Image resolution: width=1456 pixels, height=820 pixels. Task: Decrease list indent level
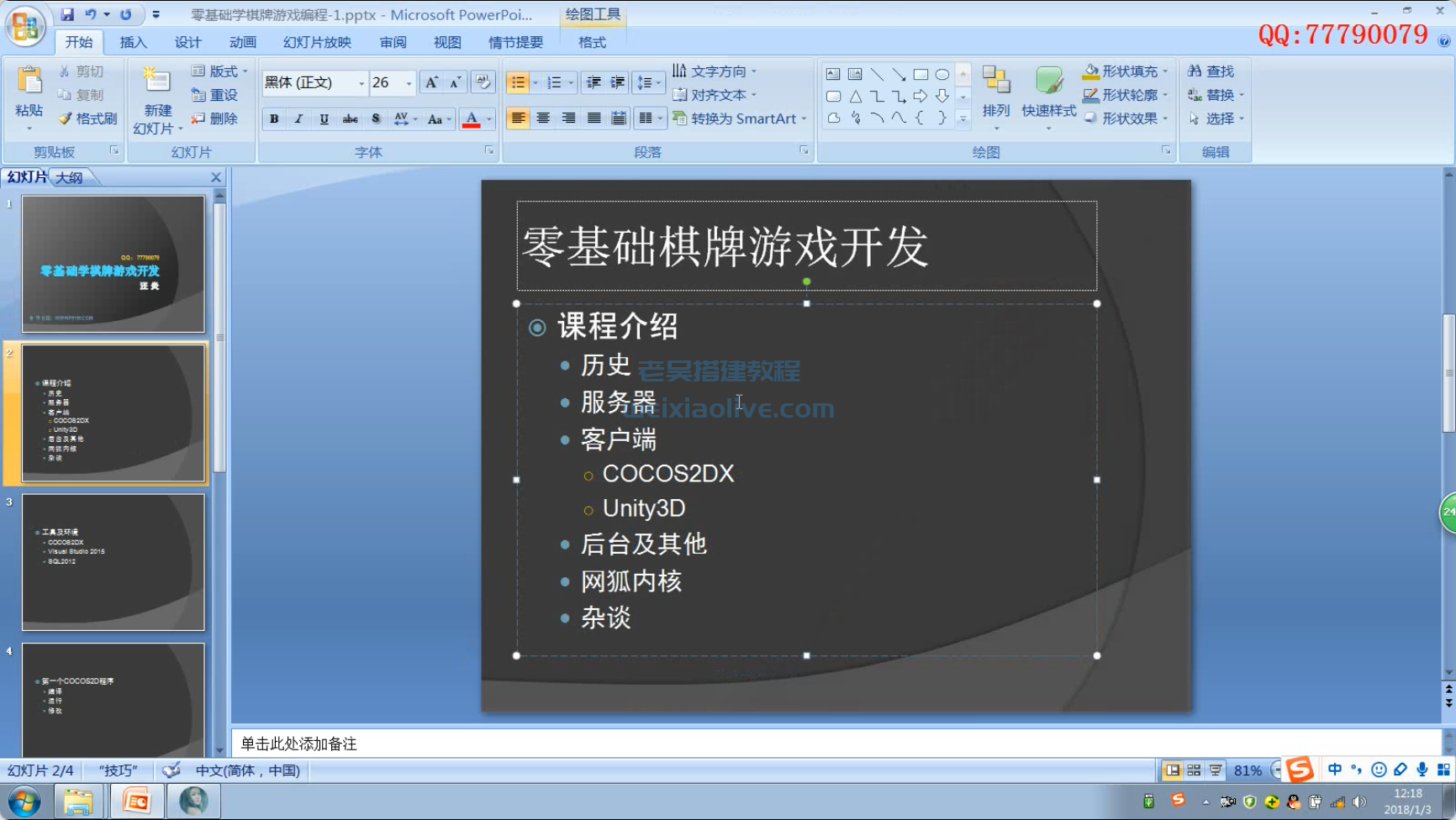click(x=593, y=82)
